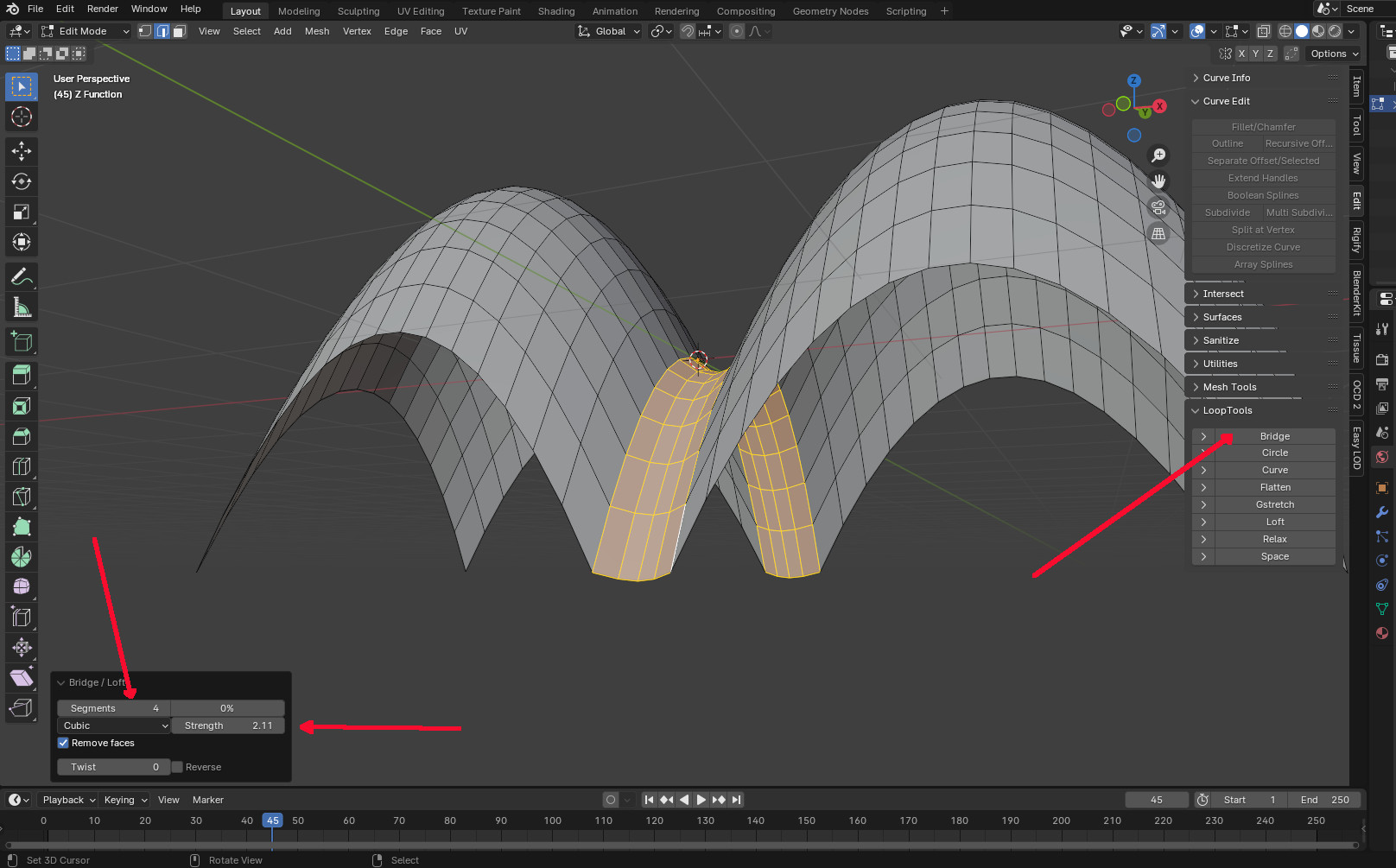Activate the Annotate pencil tool
This screenshot has width=1396, height=868.
tap(22, 277)
